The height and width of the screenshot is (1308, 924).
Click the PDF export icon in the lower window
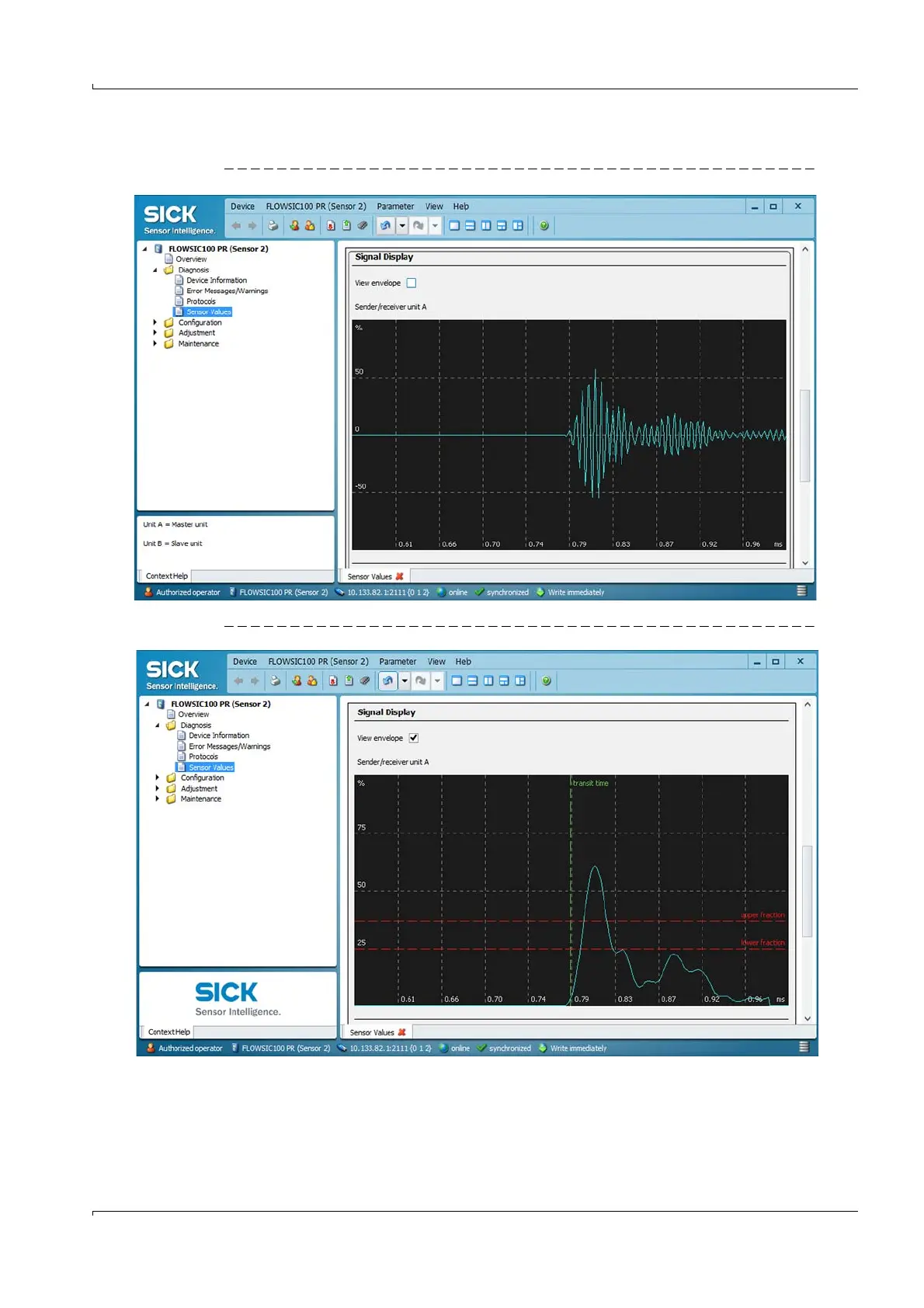pyautogui.click(x=333, y=681)
